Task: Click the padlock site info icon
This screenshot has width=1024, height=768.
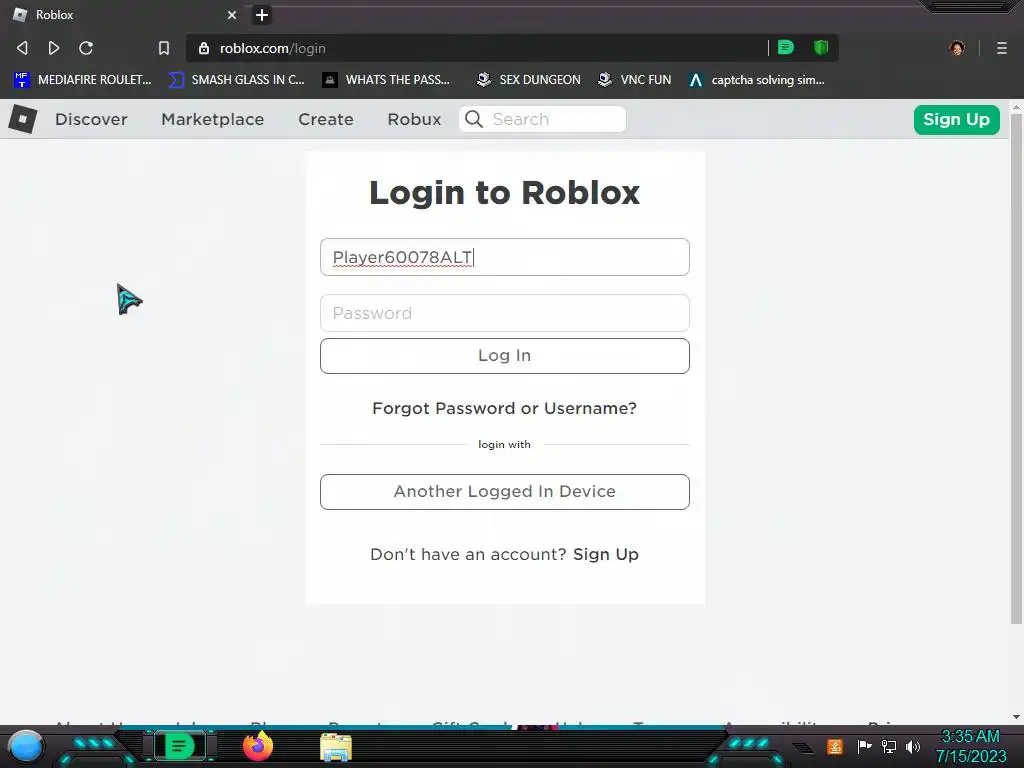Action: click(204, 48)
